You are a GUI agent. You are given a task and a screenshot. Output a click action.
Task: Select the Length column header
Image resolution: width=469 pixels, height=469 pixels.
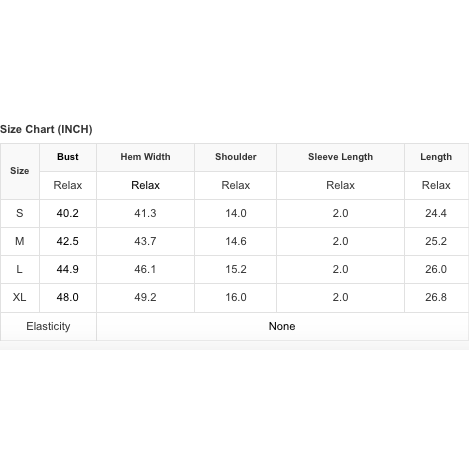pos(436,157)
